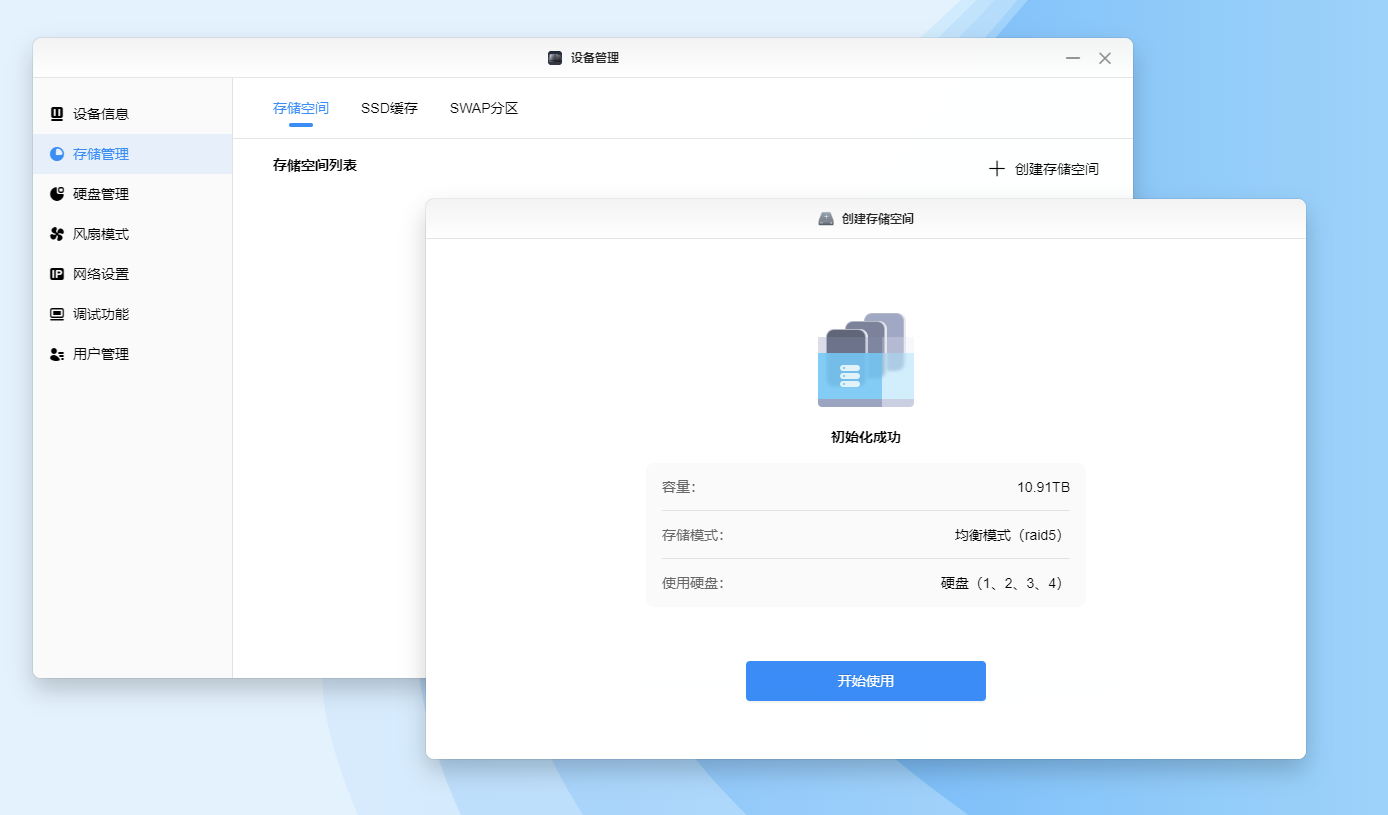
Task: Click the 设备信息 icon in sidebar
Action: [57, 114]
